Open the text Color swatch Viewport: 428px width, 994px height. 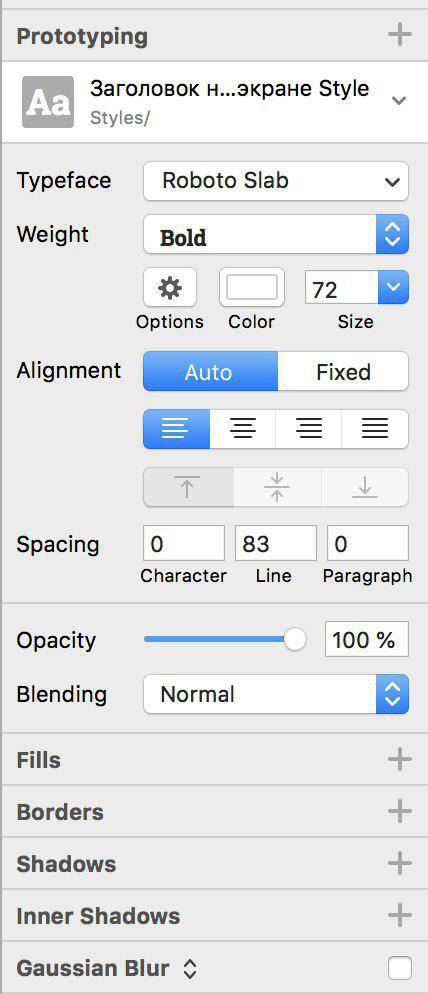[252, 288]
